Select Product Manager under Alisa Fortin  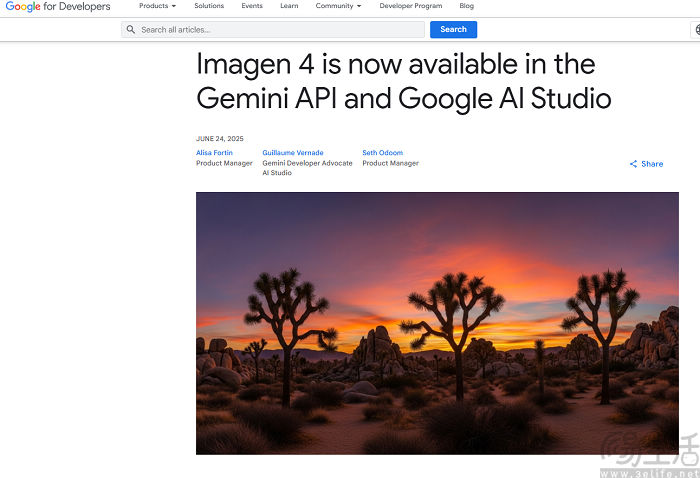coord(224,163)
